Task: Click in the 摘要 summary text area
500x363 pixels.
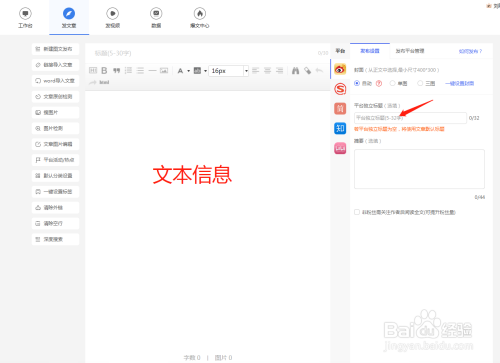Action: click(x=419, y=169)
